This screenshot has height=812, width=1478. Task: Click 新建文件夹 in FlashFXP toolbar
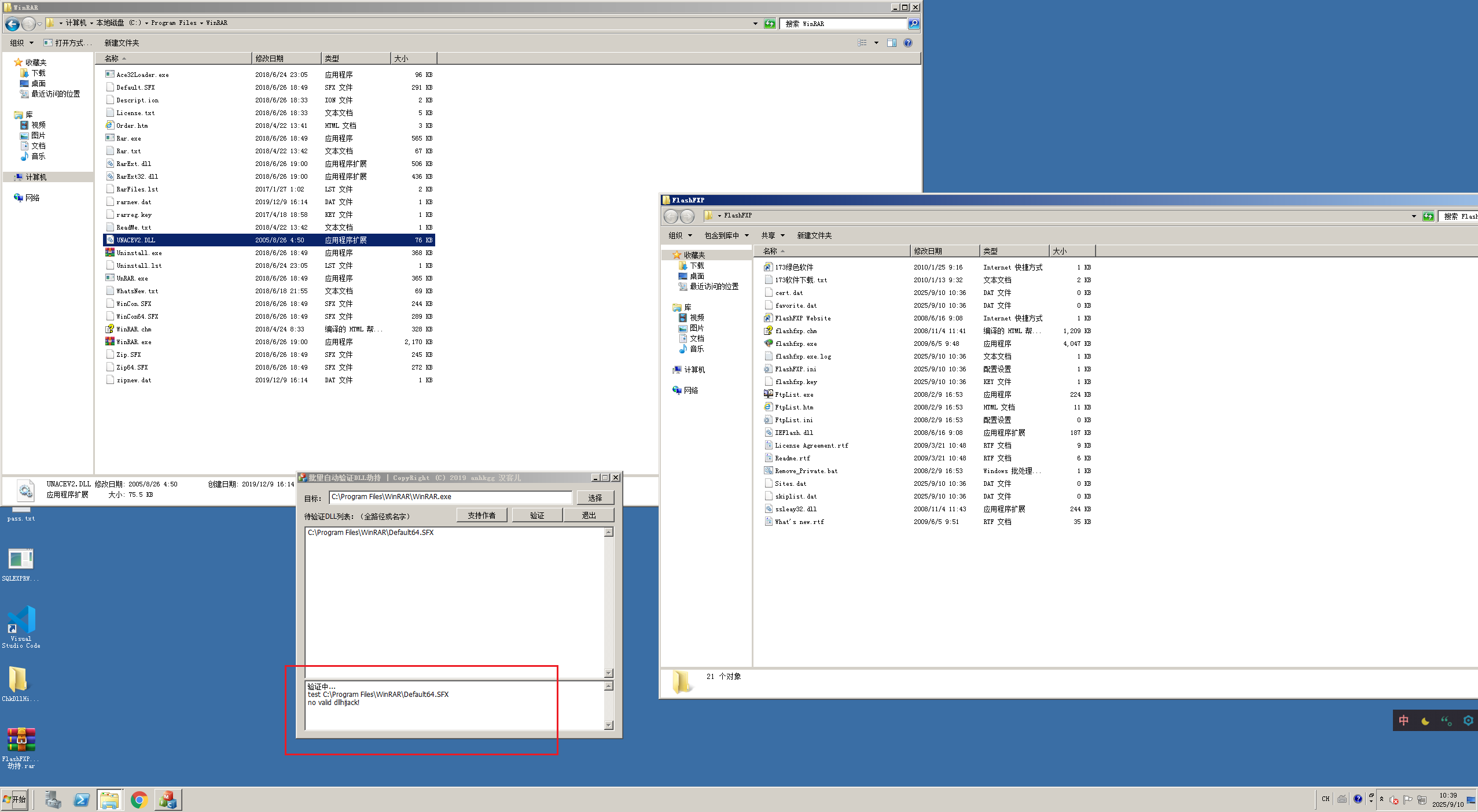point(814,235)
